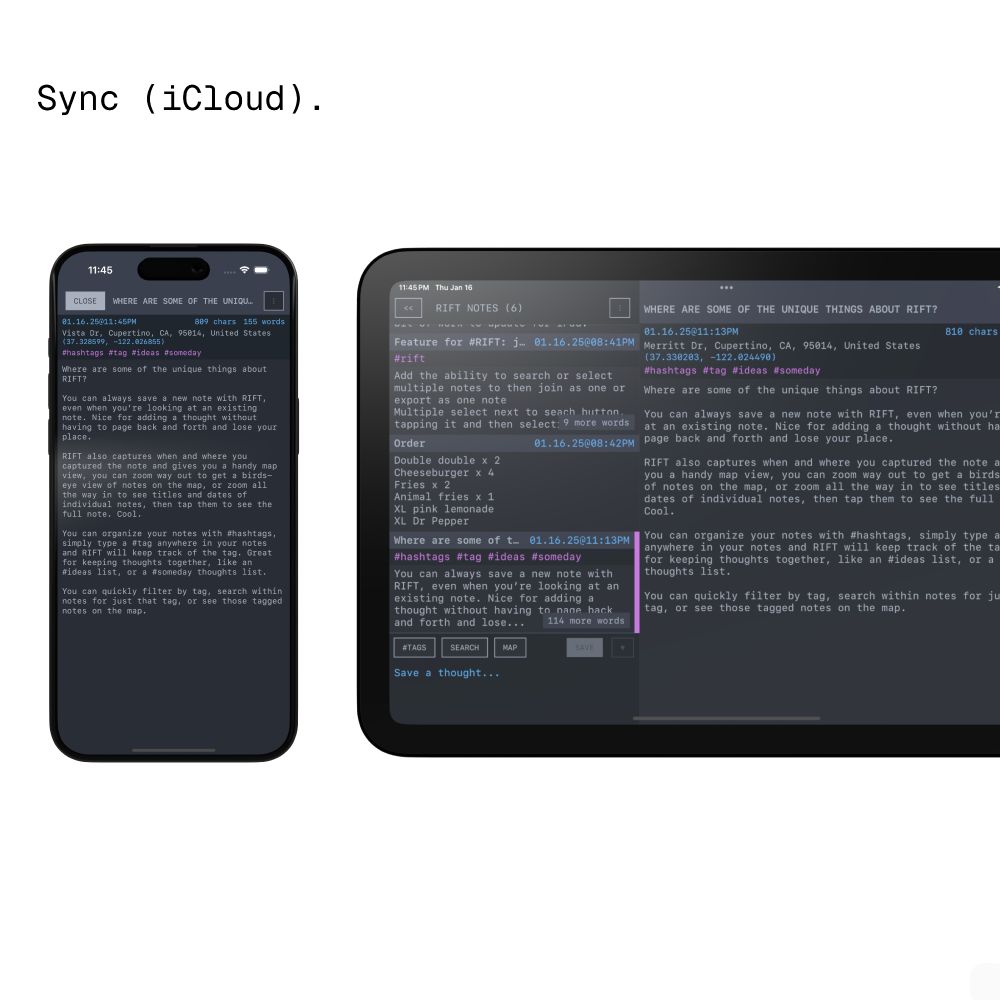Tap the SEARCH button on the tablet

[x=464, y=647]
